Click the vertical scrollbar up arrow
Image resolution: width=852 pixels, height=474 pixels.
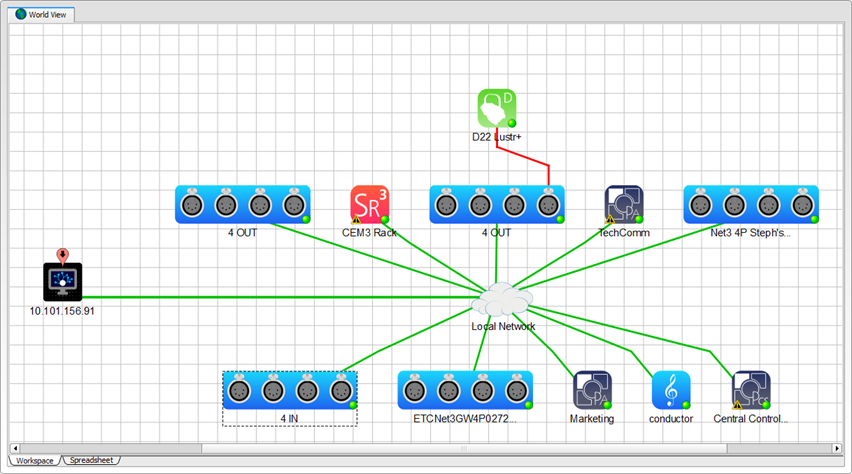coord(845,30)
